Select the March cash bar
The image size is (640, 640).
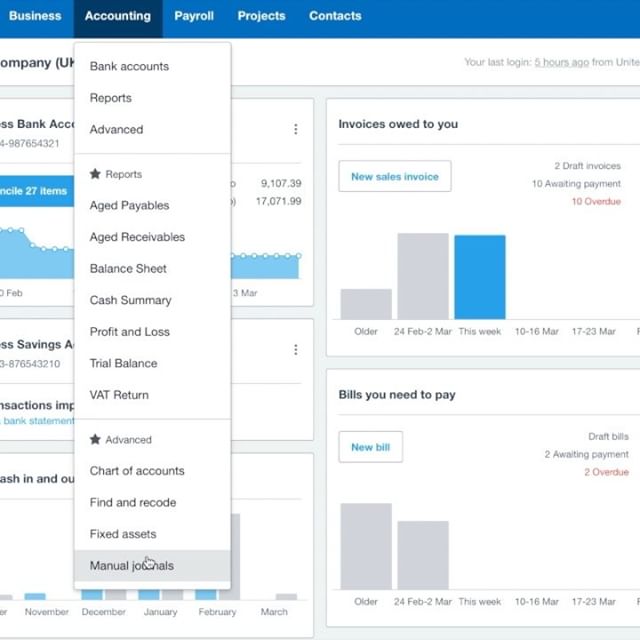tap(286, 597)
